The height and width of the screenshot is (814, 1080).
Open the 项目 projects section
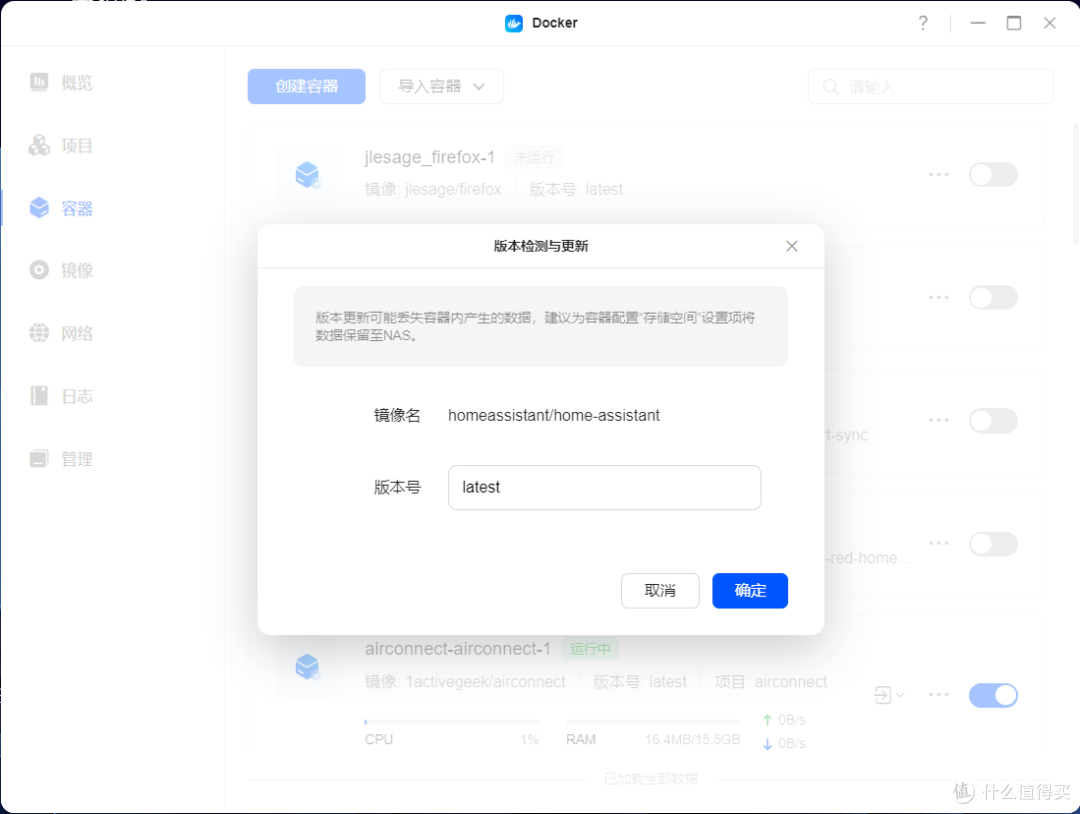click(61, 145)
